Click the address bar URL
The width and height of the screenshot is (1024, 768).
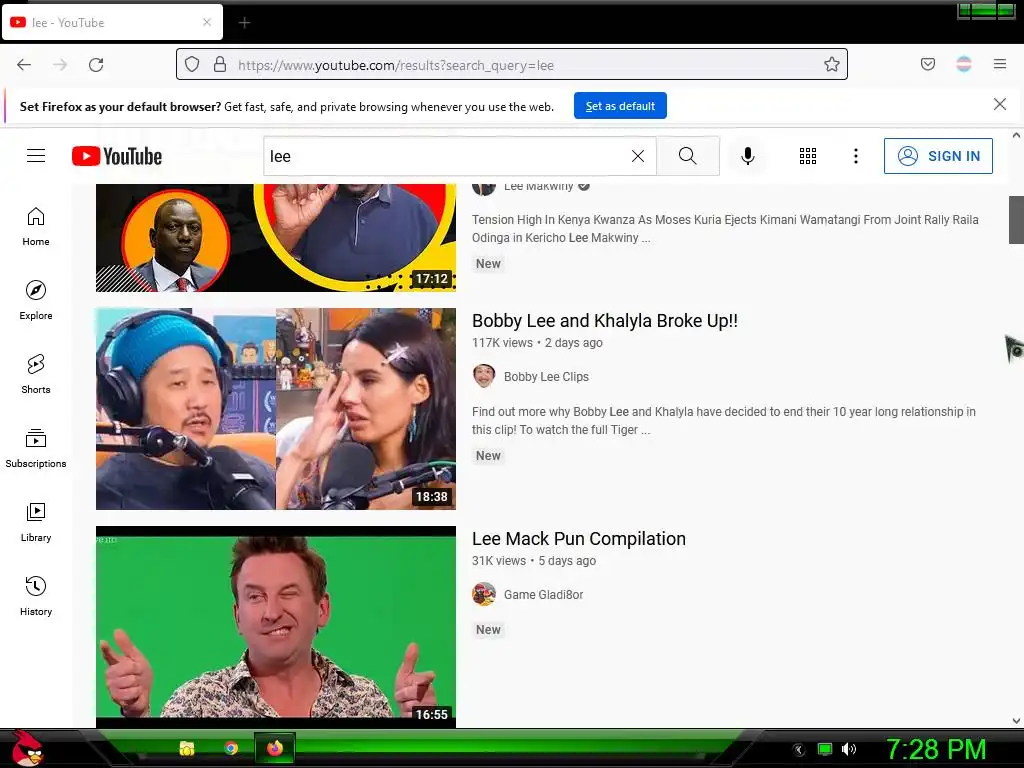tap(396, 65)
